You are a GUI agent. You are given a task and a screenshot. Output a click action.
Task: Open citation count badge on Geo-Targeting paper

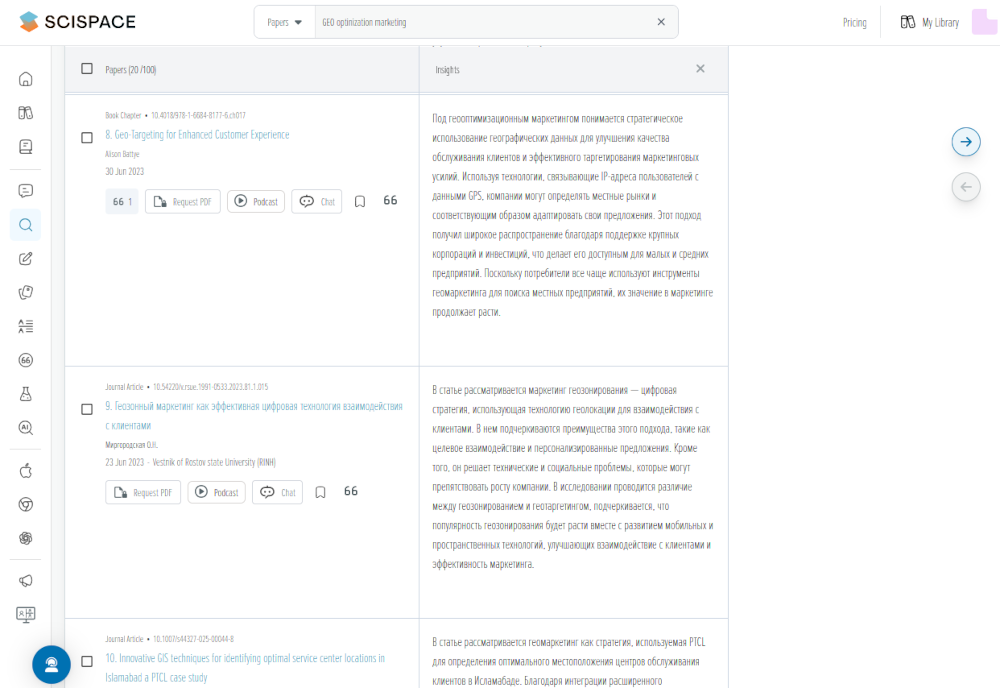tap(122, 201)
